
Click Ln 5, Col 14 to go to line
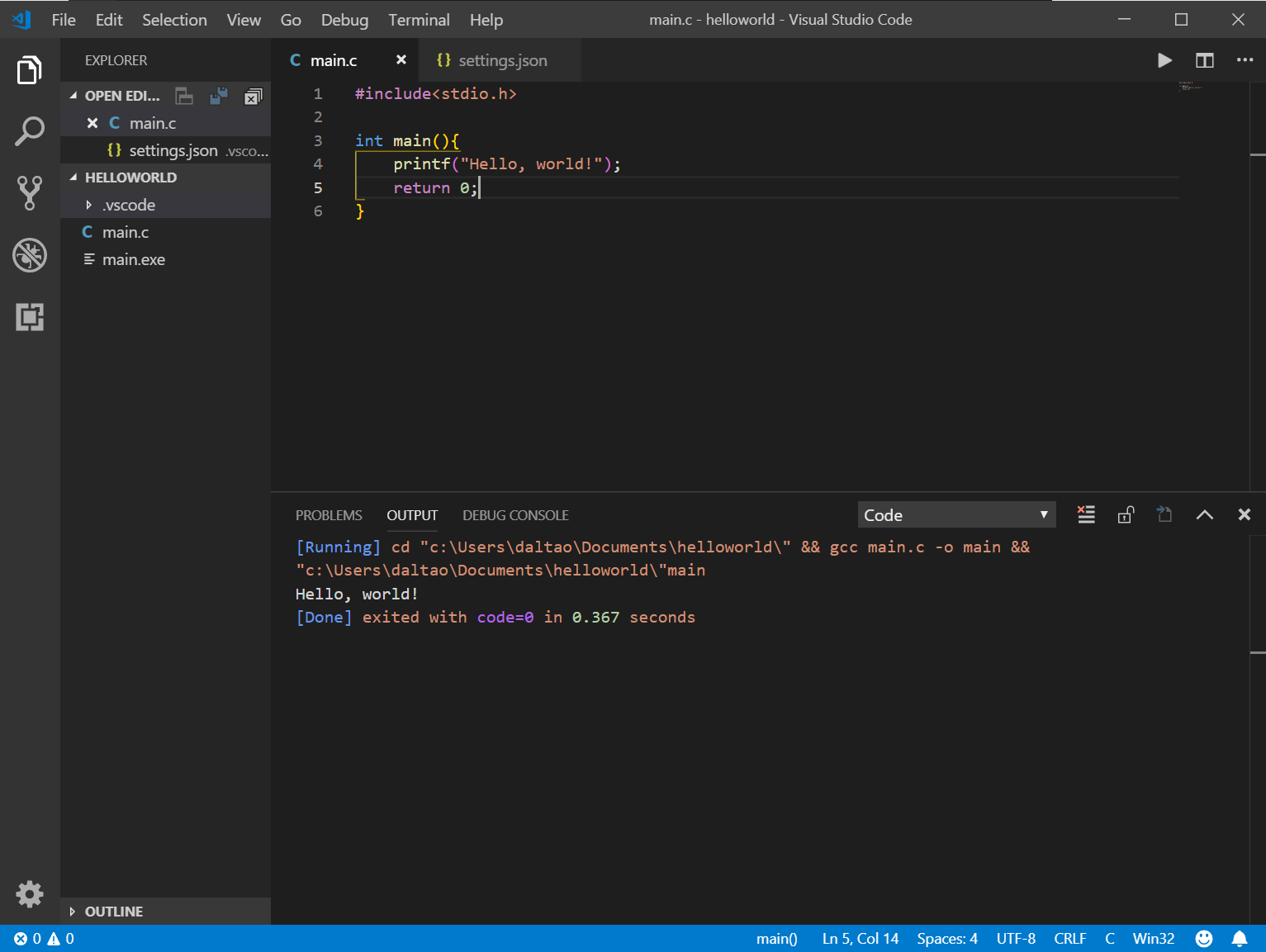click(861, 939)
